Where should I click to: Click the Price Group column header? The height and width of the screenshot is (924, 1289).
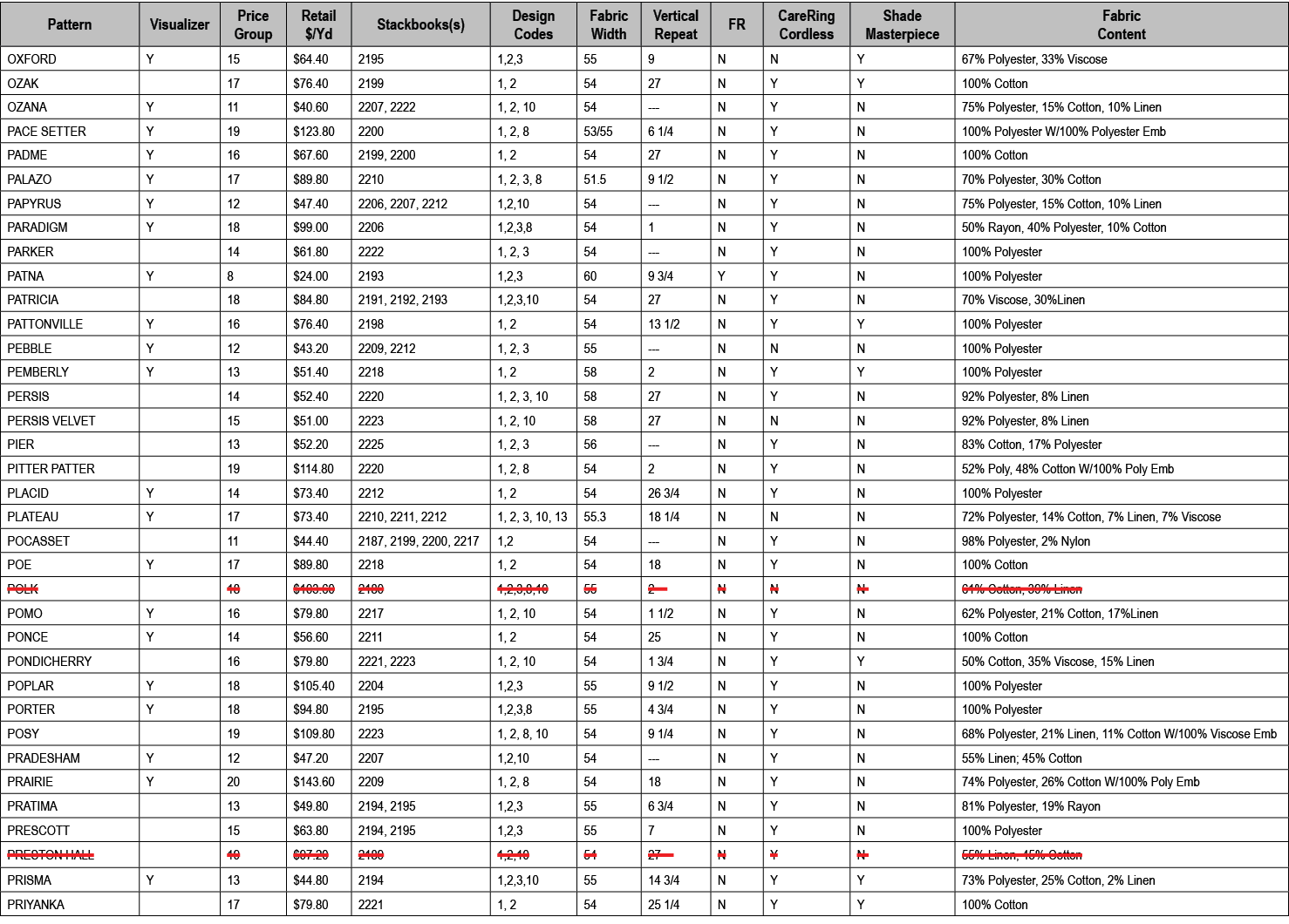tap(251, 24)
